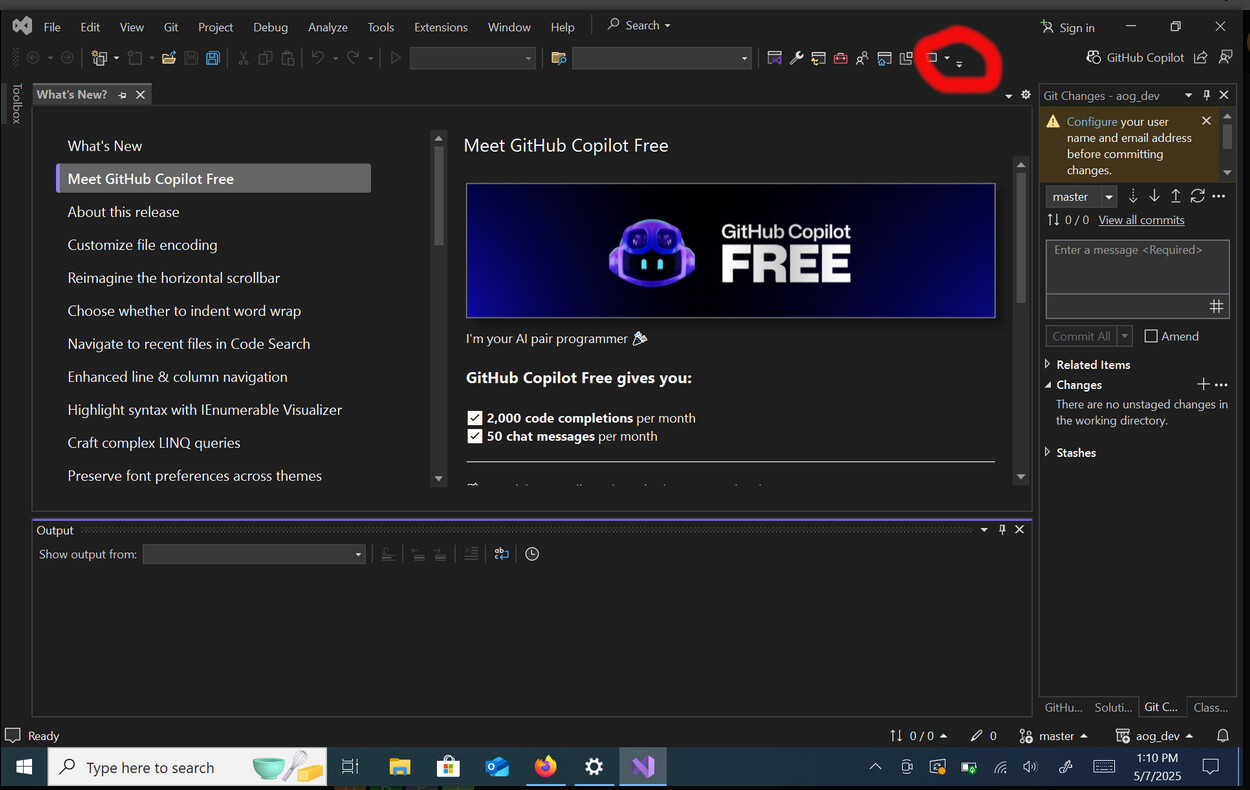Screen dimensions: 1250x790
Task: Click the settings gear icon above document area
Action: (x=1025, y=95)
